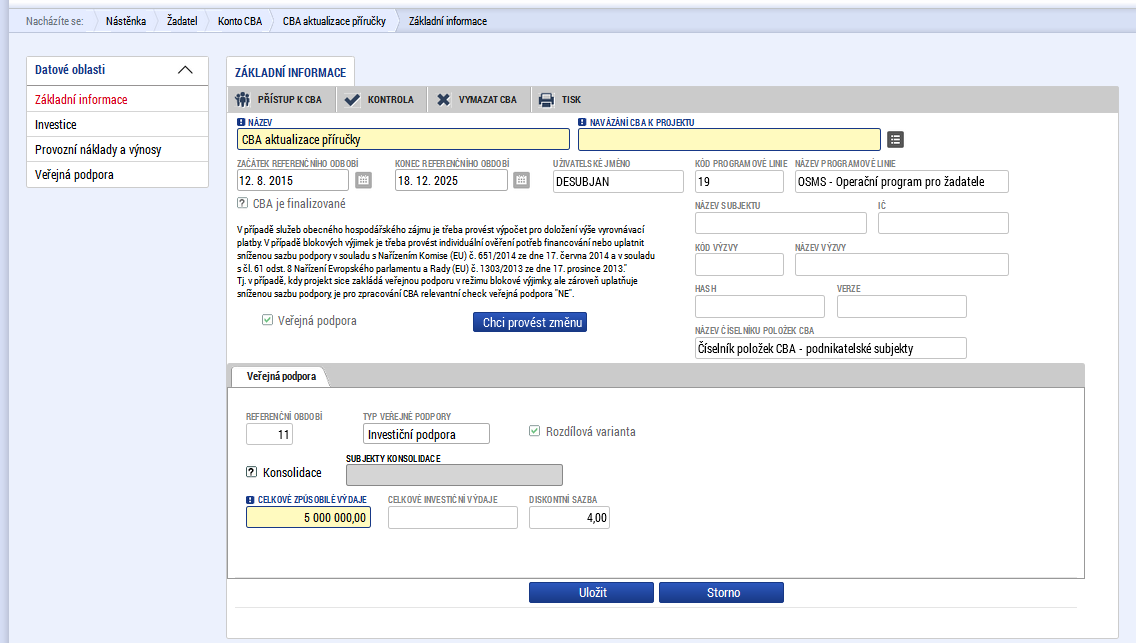Click Chci provést změnu button
1136x643 pixels.
pyautogui.click(x=530, y=322)
